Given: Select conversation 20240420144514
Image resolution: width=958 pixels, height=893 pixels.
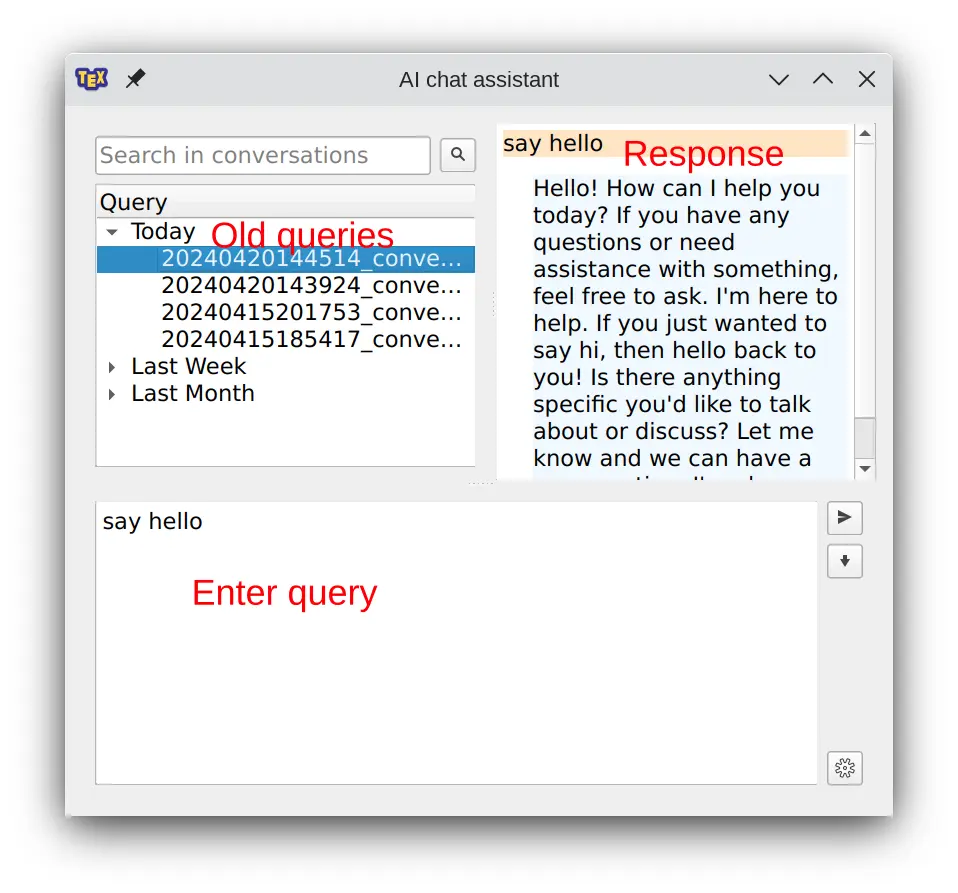Looking at the screenshot, I should (x=310, y=259).
